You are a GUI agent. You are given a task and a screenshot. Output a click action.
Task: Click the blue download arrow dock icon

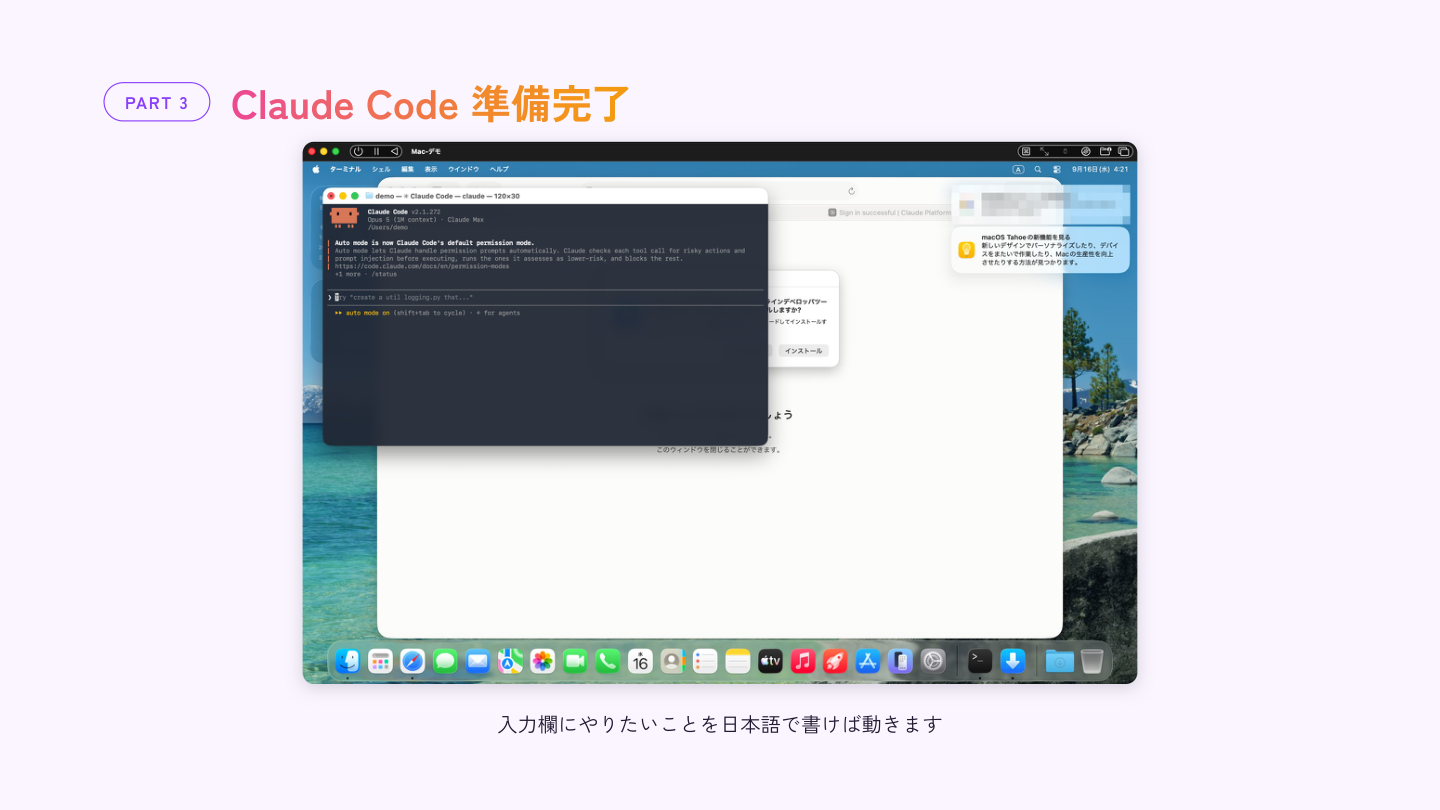pos(1013,661)
